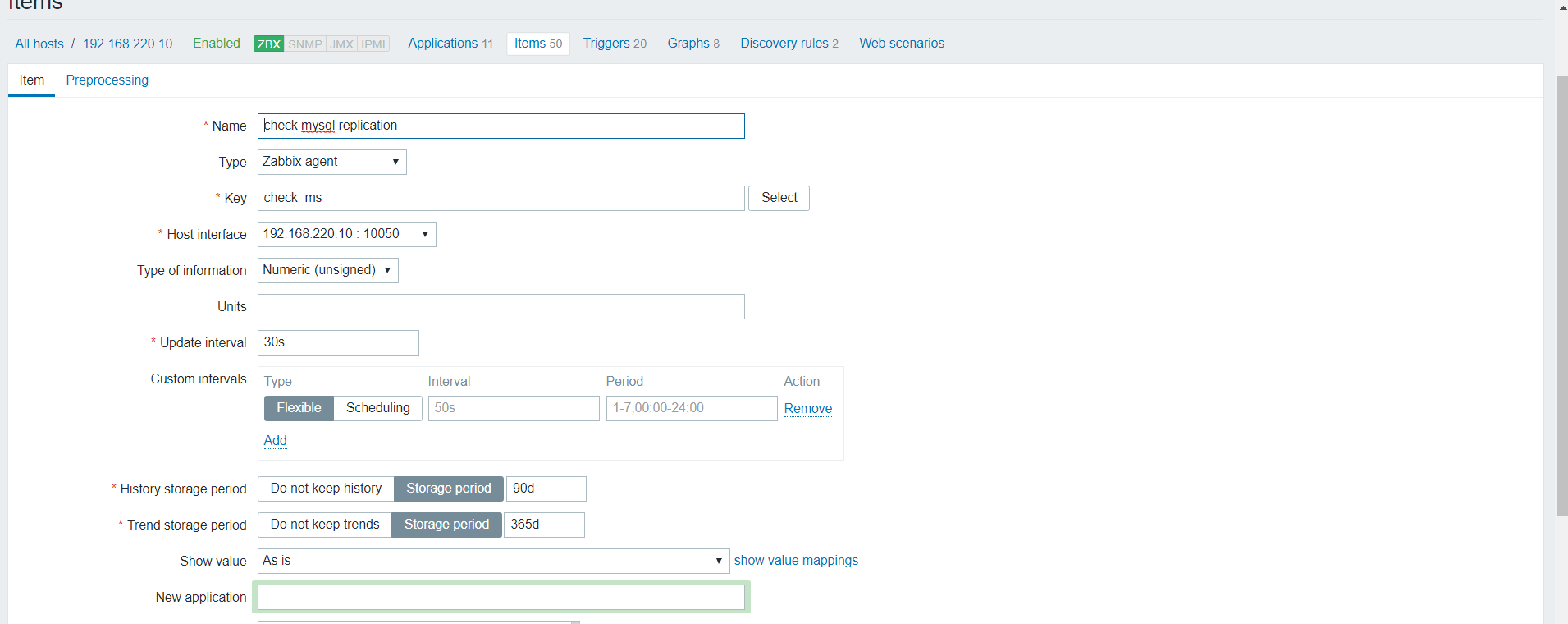
Task: Select Flexible custom interval type
Action: pos(299,408)
